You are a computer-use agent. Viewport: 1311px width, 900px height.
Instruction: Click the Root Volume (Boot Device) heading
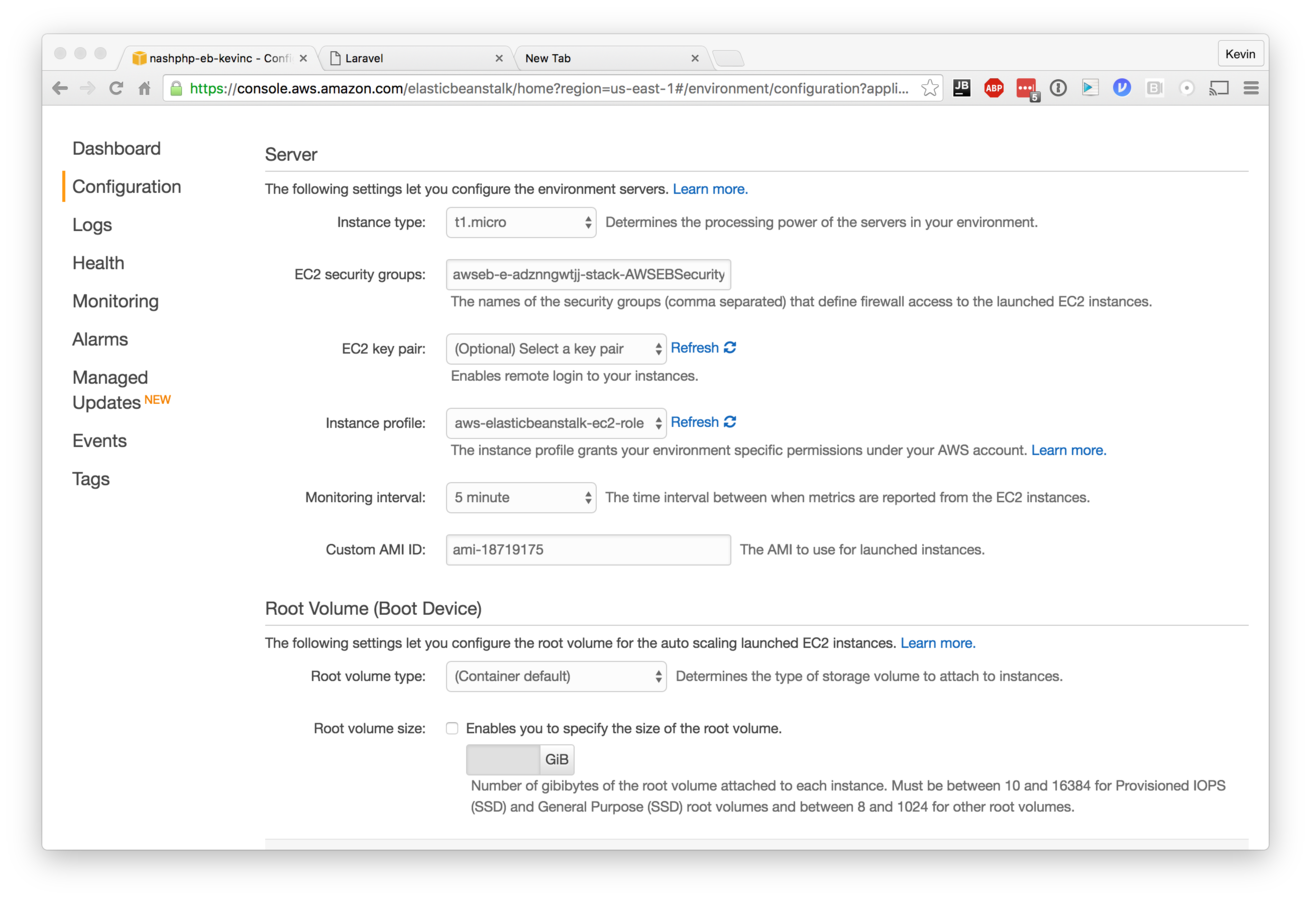click(373, 609)
